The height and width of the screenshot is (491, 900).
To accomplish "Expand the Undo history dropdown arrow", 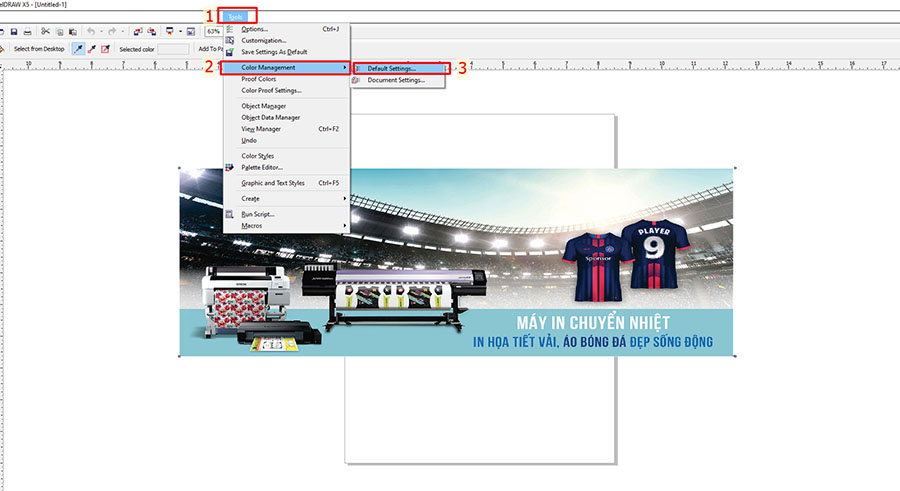I will (x=101, y=32).
